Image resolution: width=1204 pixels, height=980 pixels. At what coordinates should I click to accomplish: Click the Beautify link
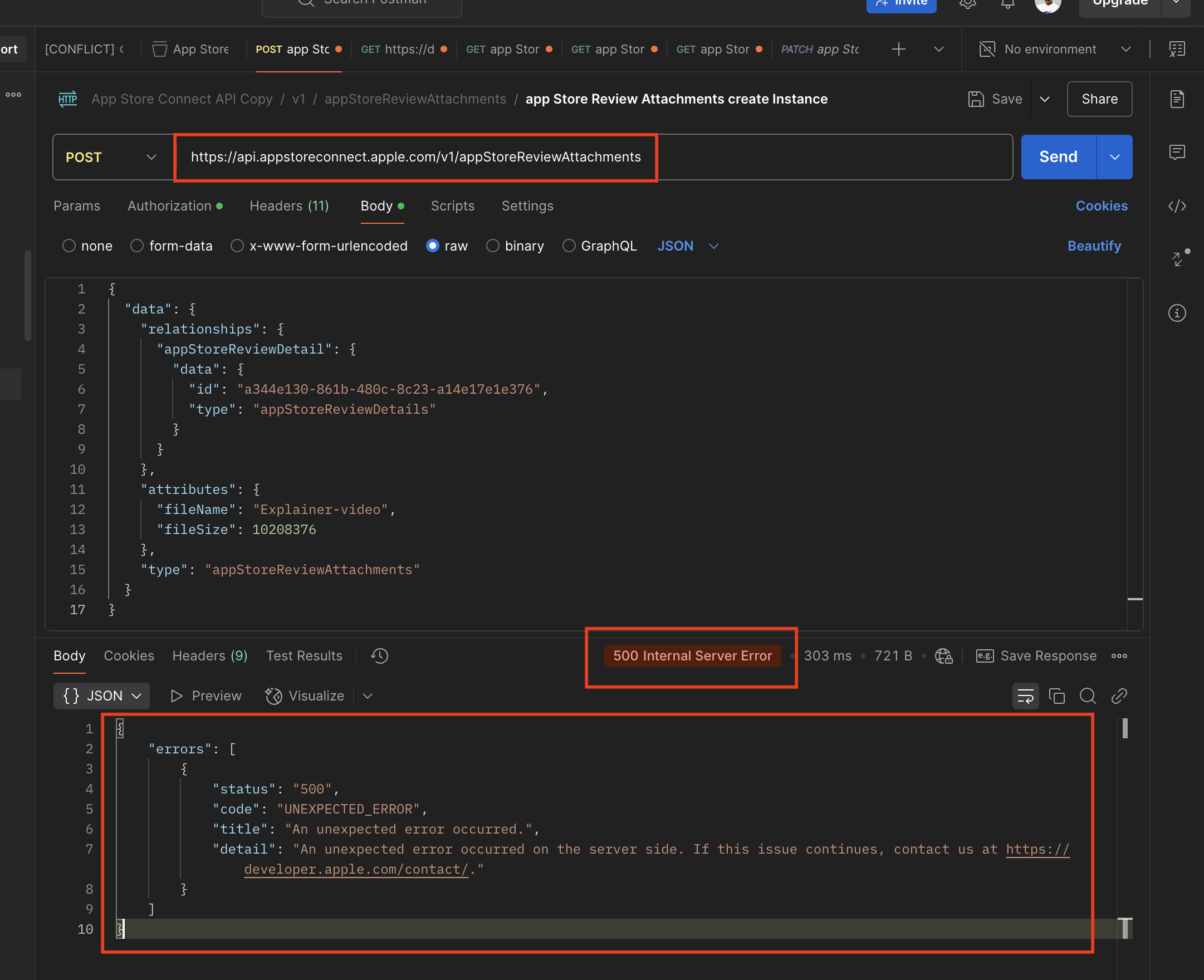1093,246
